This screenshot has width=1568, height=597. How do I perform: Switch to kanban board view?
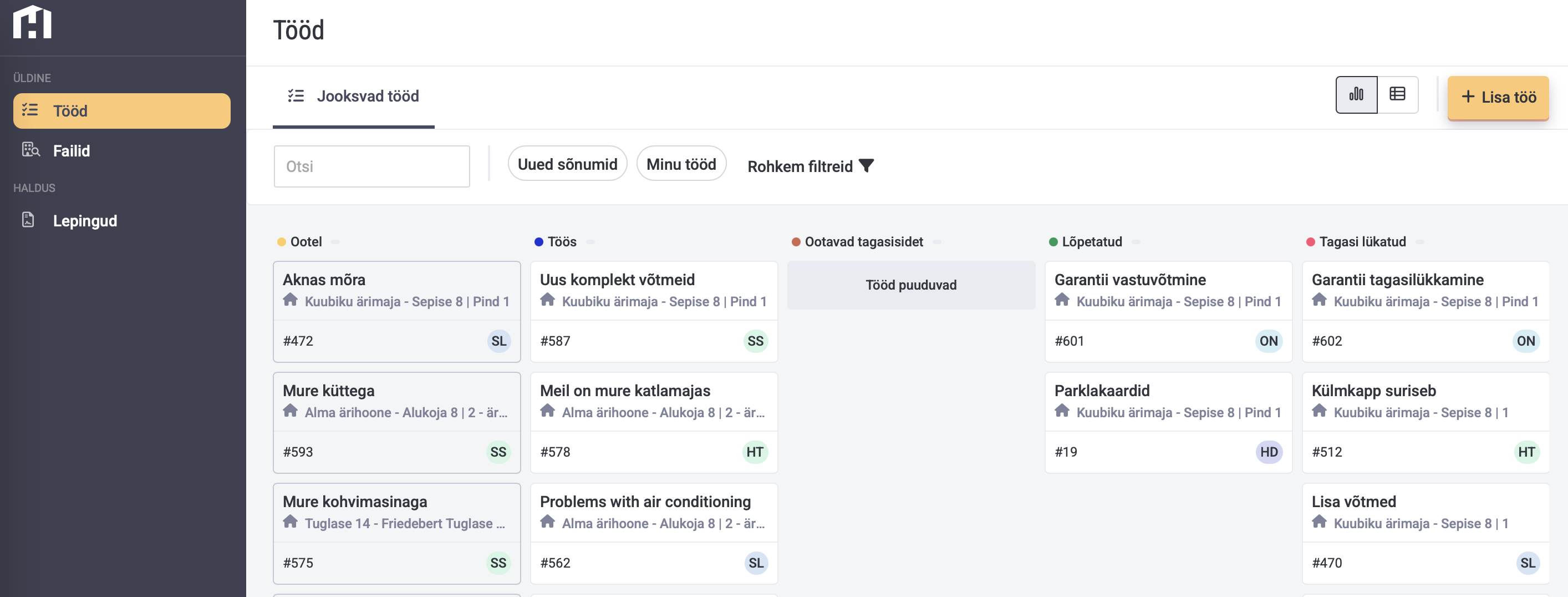(x=1356, y=94)
